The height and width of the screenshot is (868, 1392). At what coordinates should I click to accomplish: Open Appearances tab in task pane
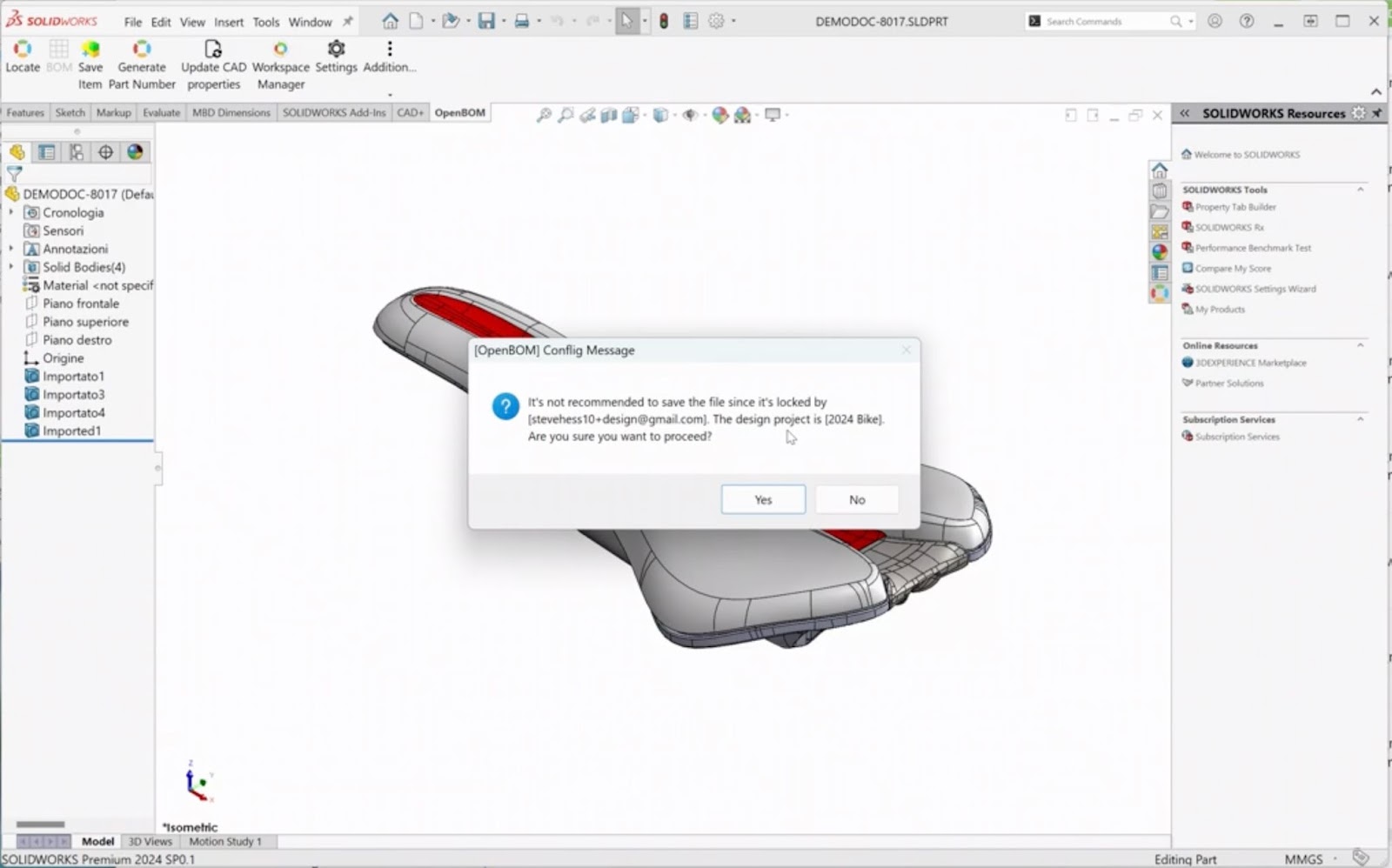(1159, 252)
